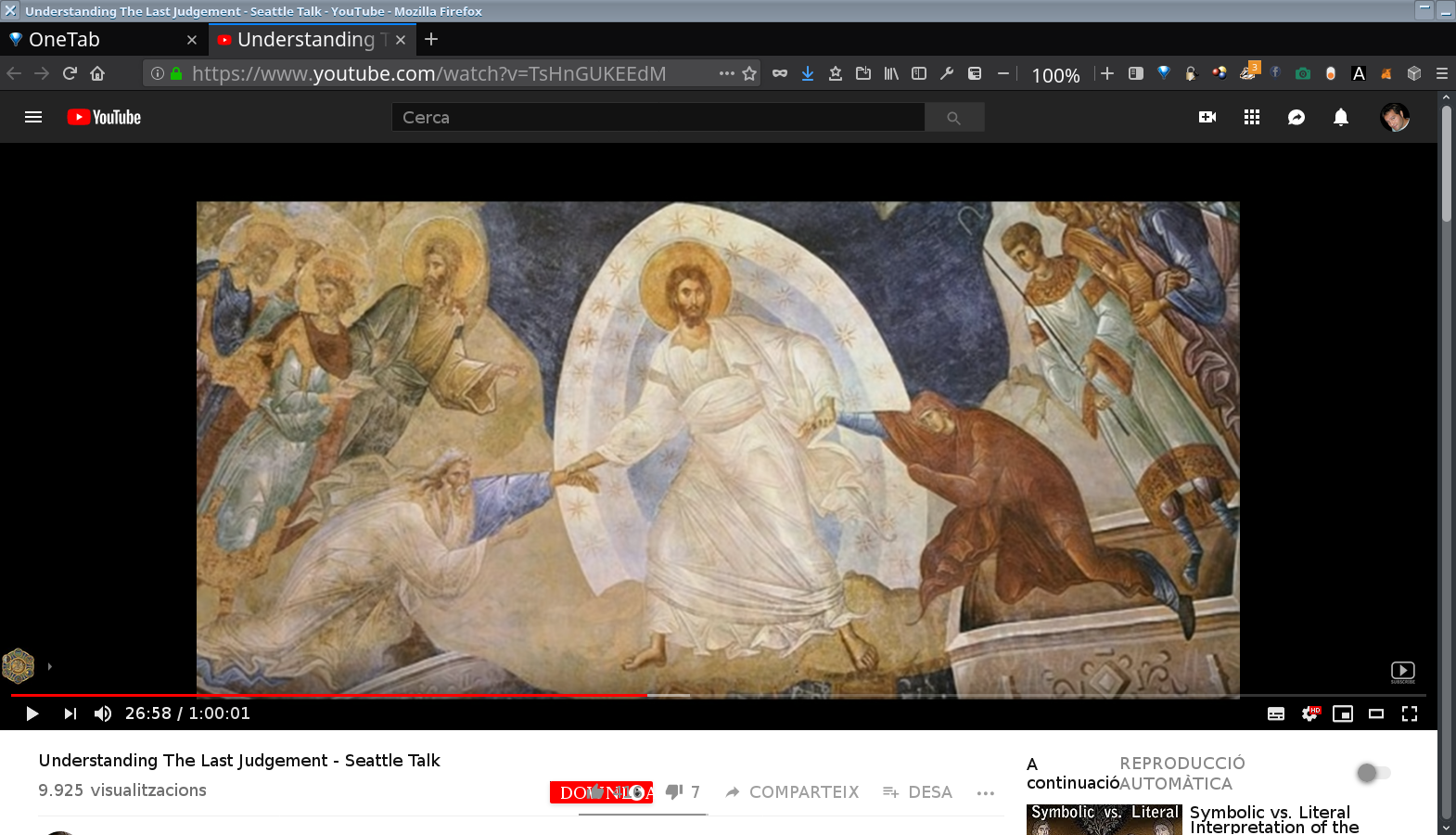
Task: Open YouTube messages icon
Action: [x=1296, y=117]
